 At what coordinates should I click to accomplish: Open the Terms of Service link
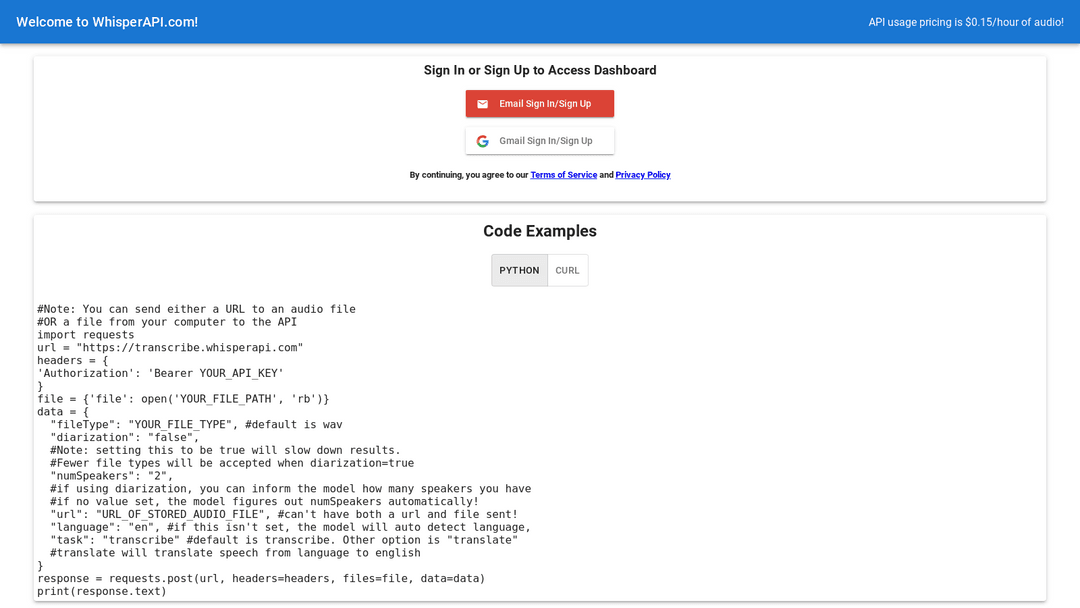pyautogui.click(x=563, y=175)
